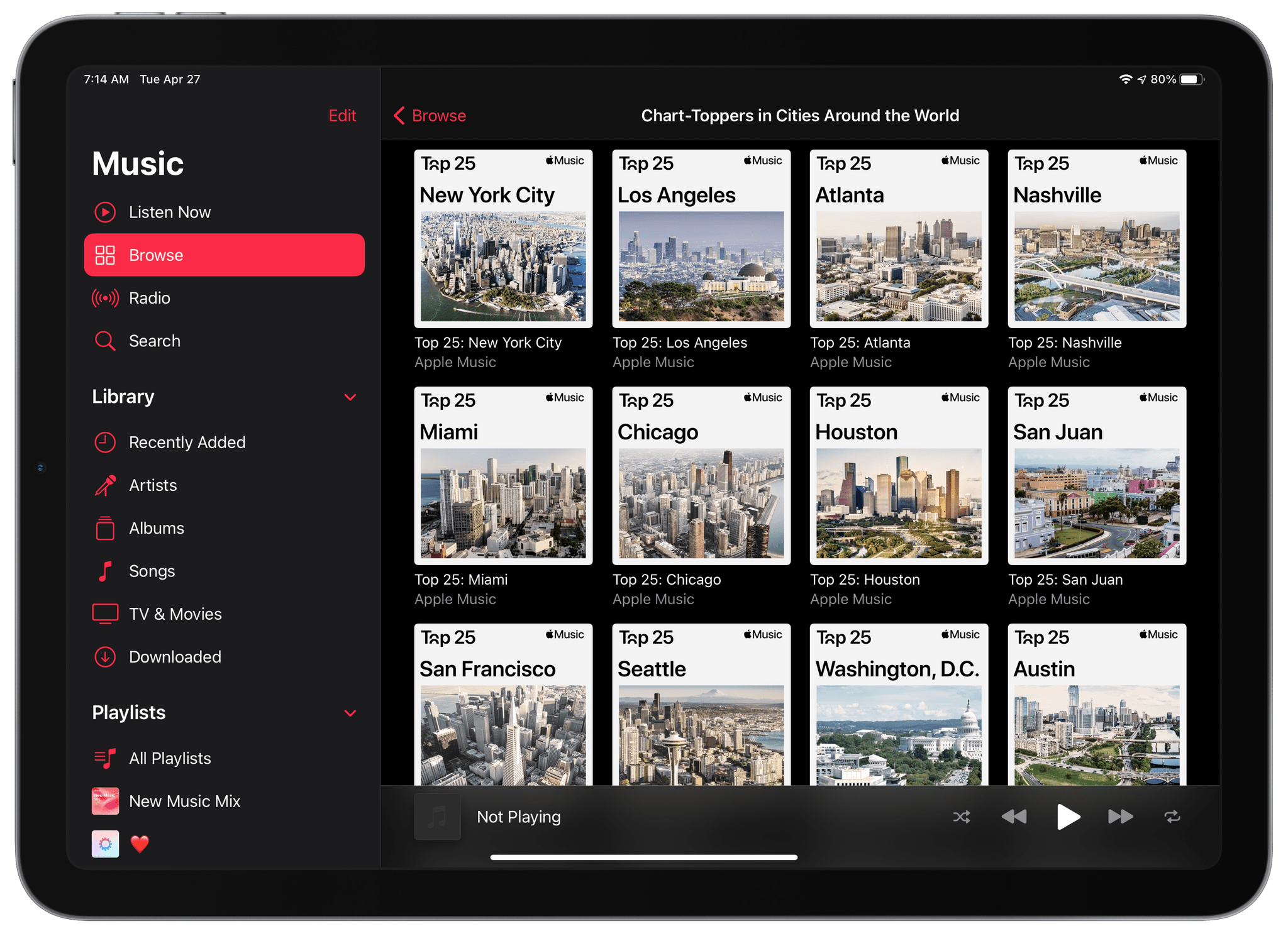This screenshot has height=936, width=1288.
Task: Tap the back chevron next to Browse
Action: click(399, 116)
